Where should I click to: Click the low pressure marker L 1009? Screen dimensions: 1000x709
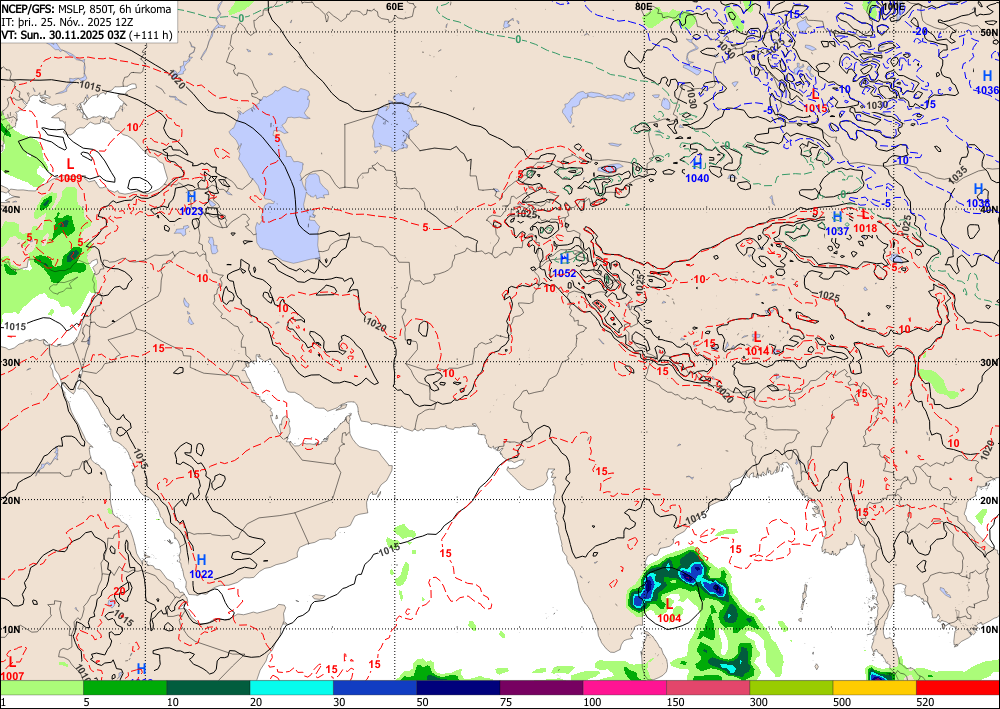pos(70,171)
